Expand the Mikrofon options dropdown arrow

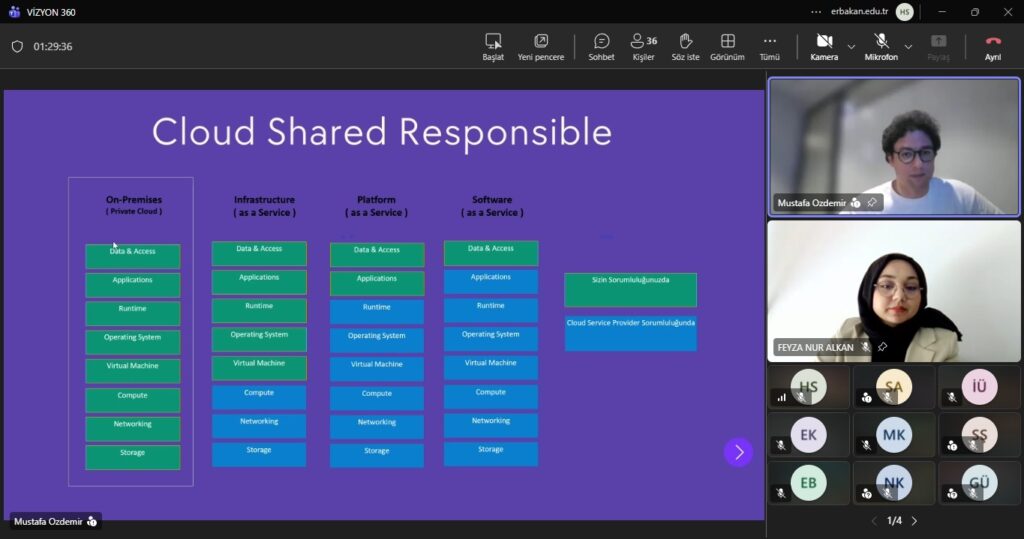908,46
